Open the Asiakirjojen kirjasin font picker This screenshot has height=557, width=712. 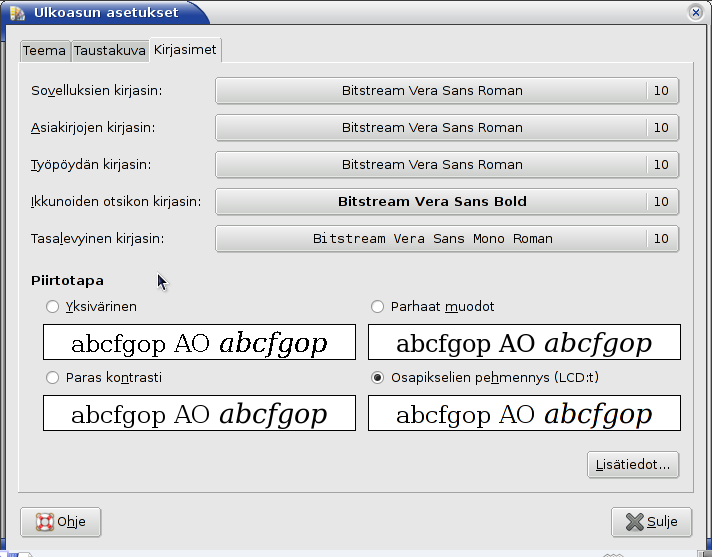(x=447, y=128)
